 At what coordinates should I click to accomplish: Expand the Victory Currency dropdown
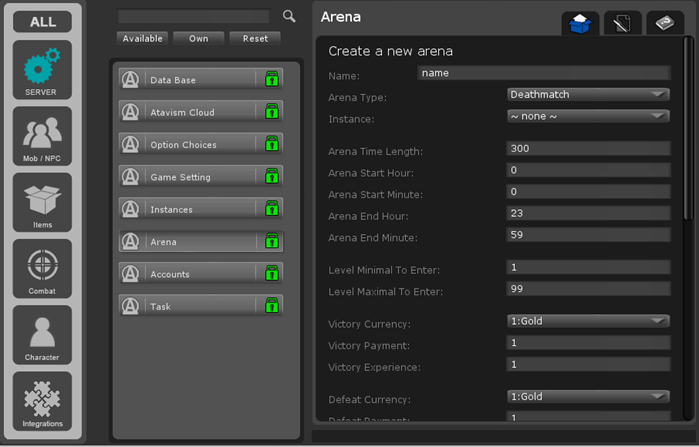click(x=588, y=321)
